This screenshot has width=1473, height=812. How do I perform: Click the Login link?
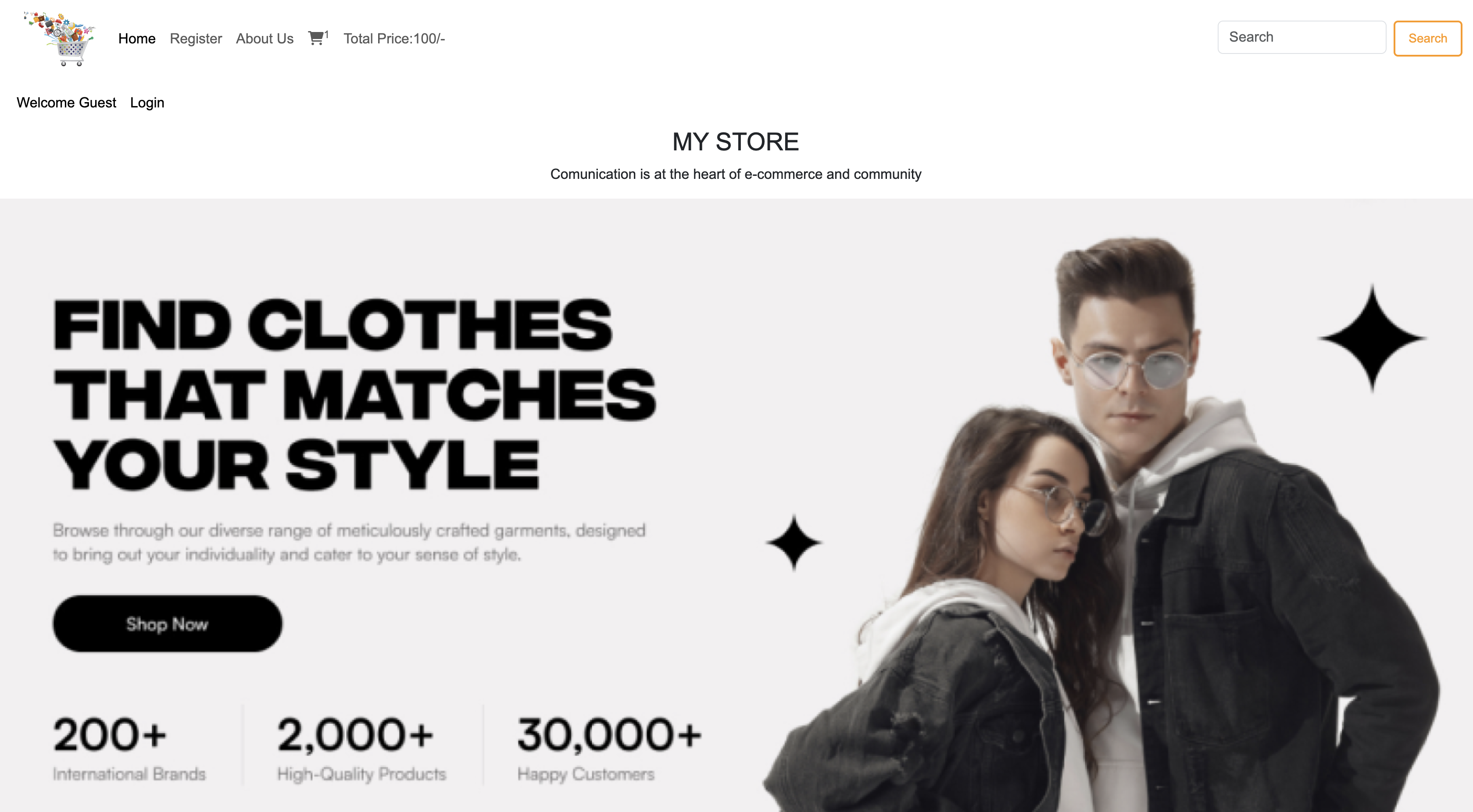click(147, 102)
